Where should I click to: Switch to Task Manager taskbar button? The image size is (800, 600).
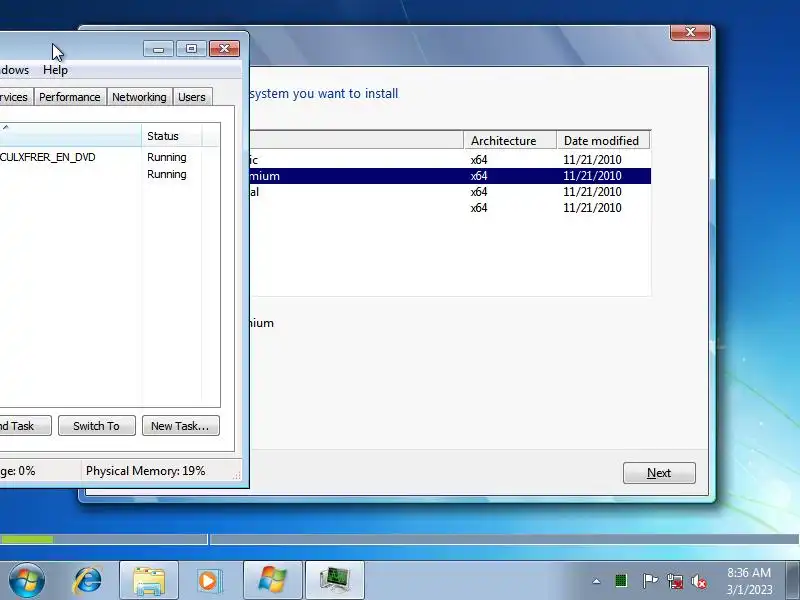tap(335, 581)
